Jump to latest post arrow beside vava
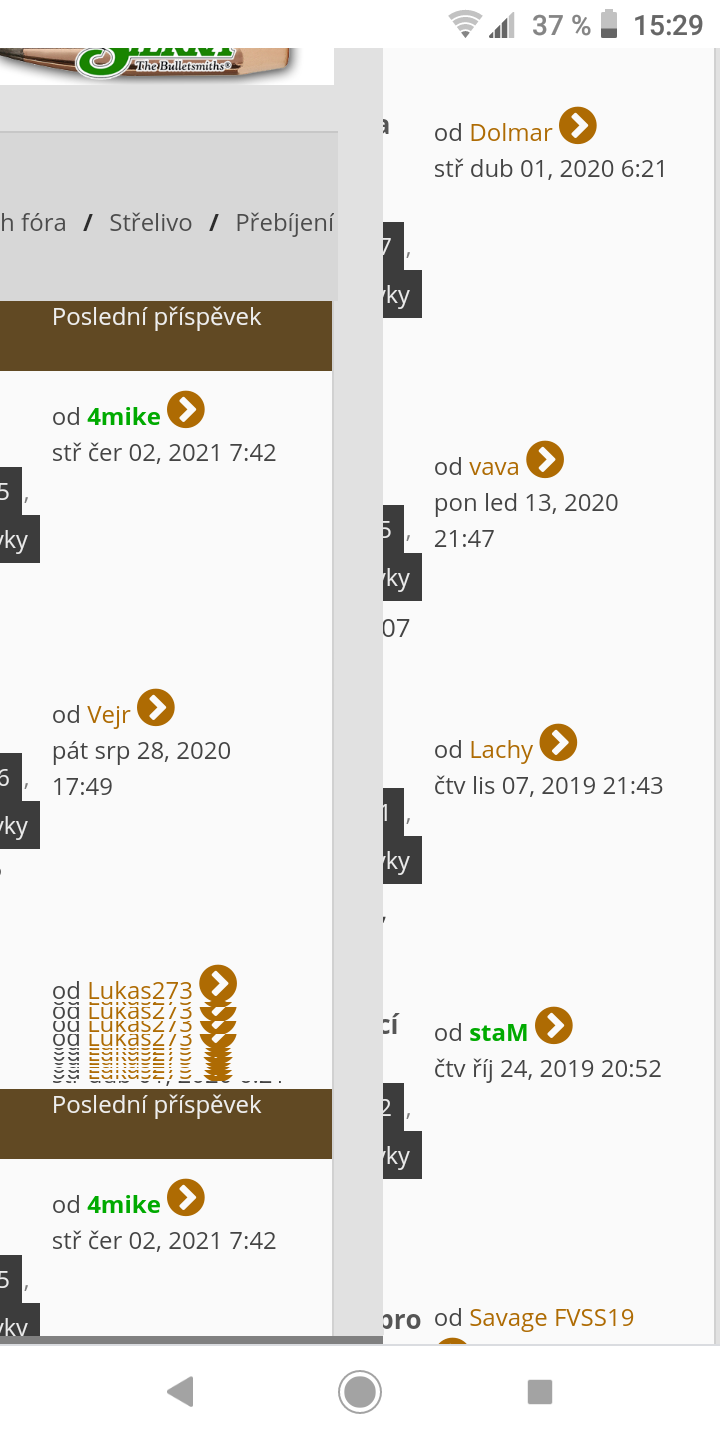 point(545,460)
